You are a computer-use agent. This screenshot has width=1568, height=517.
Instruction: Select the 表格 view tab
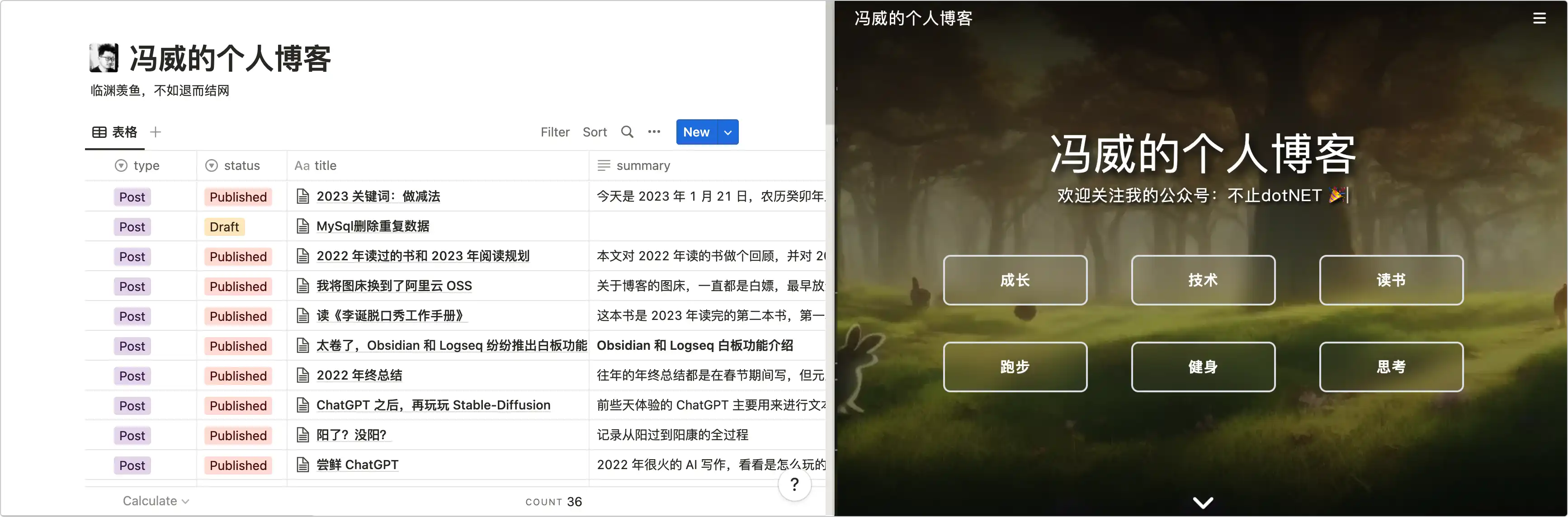click(x=115, y=132)
